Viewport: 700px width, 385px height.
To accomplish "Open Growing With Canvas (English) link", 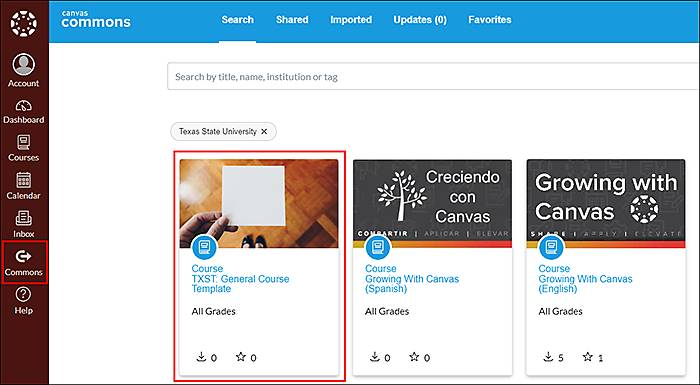I will tap(585, 284).
